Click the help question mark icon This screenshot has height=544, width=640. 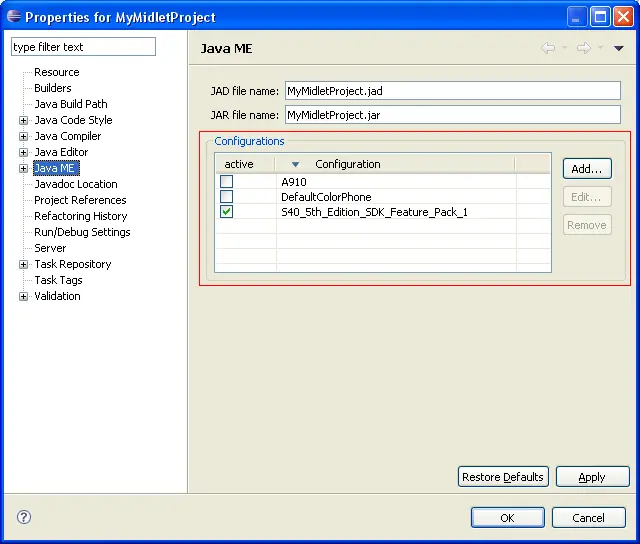[x=24, y=517]
